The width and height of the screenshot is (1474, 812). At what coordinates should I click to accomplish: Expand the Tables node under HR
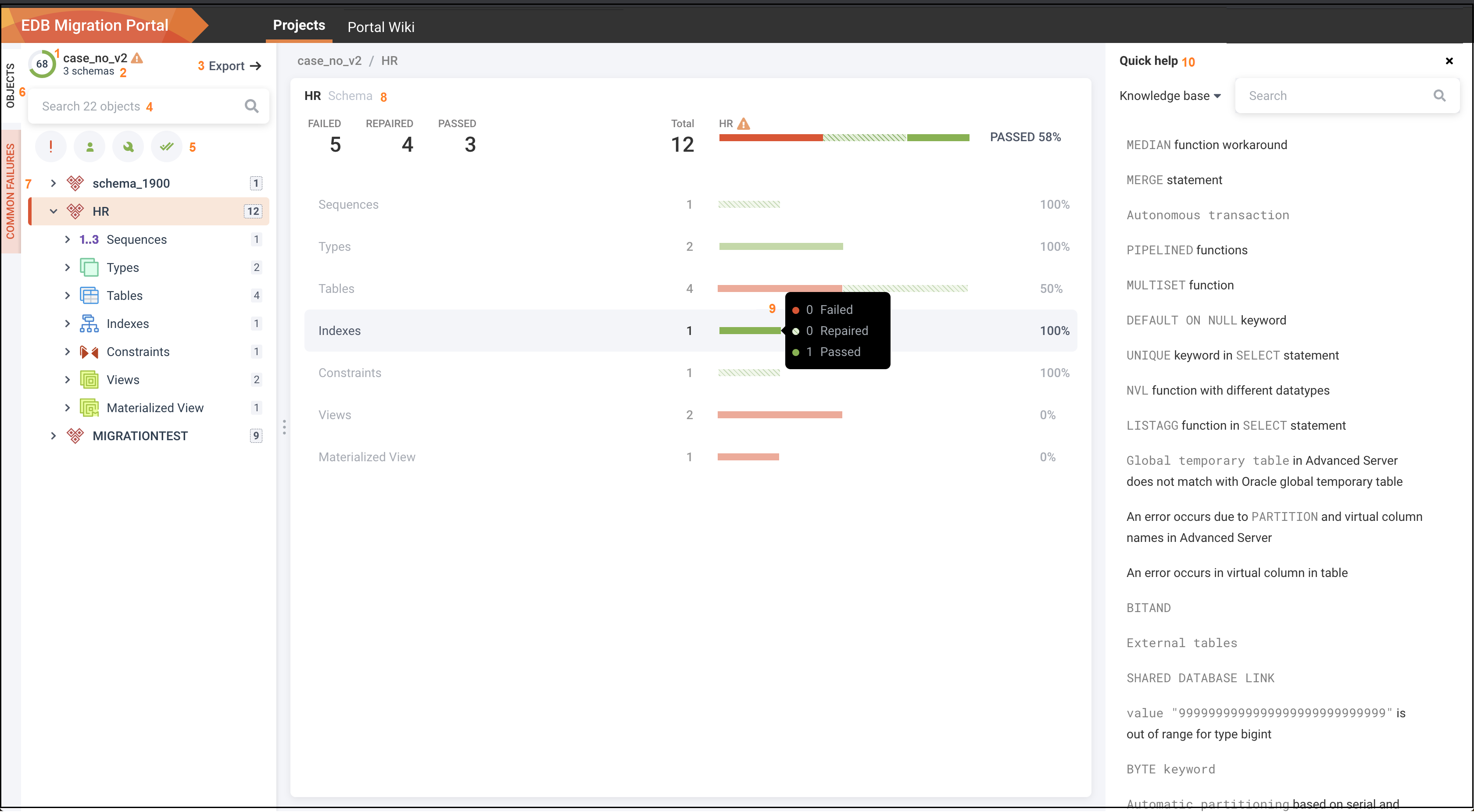click(68, 295)
